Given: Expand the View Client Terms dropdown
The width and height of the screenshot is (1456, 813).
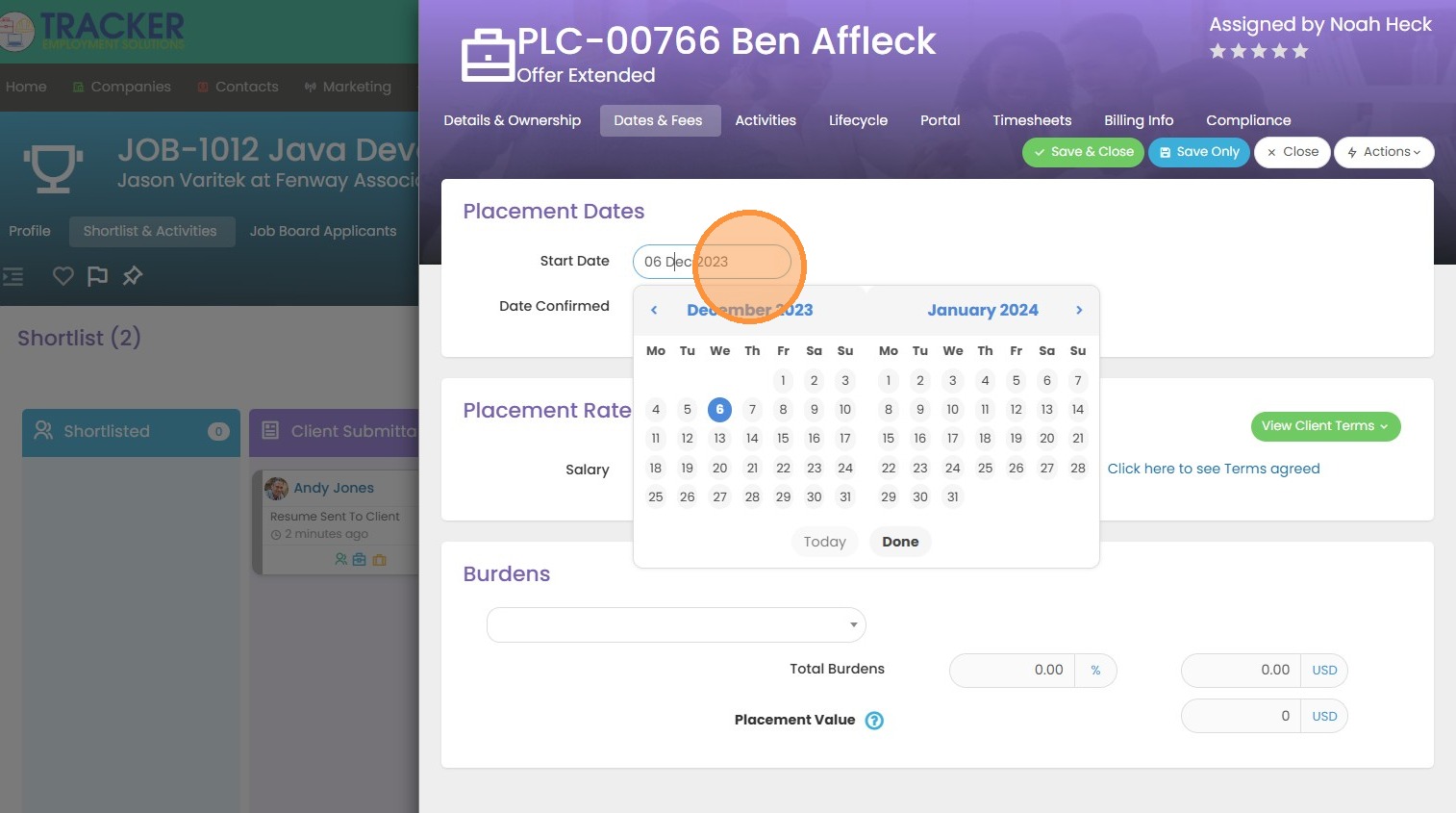Looking at the screenshot, I should [x=1324, y=426].
